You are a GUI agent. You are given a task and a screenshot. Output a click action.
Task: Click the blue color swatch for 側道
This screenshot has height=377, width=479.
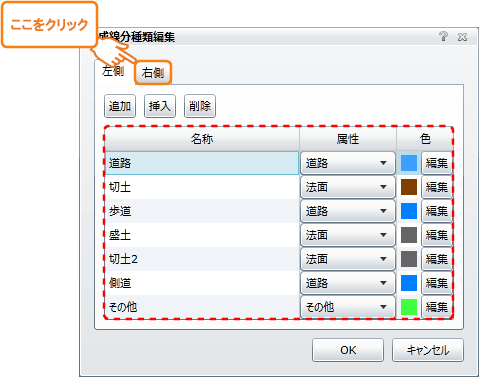pyautogui.click(x=409, y=283)
